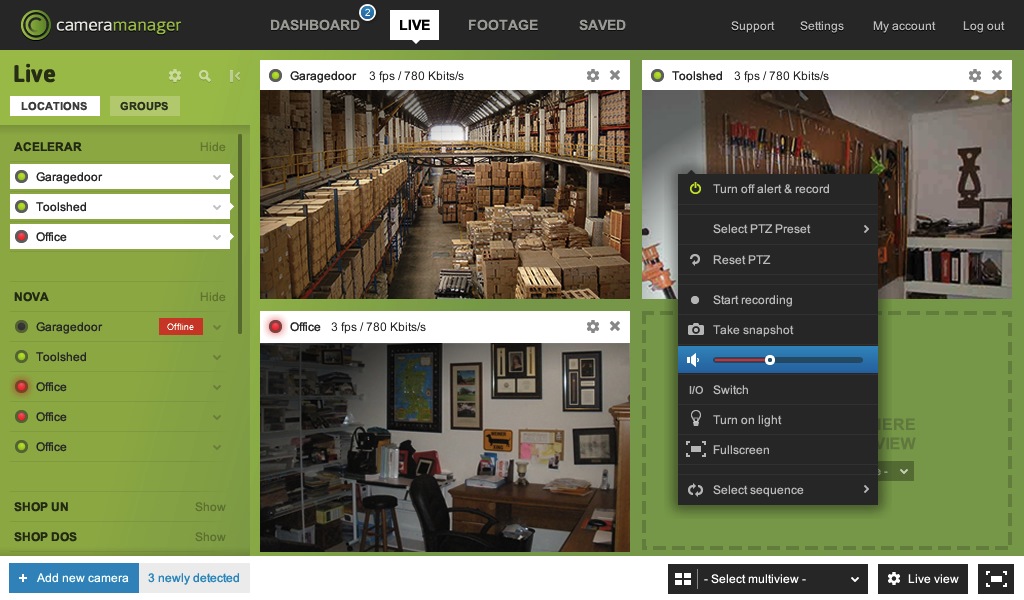
Task: Open the 3 newly detected link
Action: [x=194, y=578]
